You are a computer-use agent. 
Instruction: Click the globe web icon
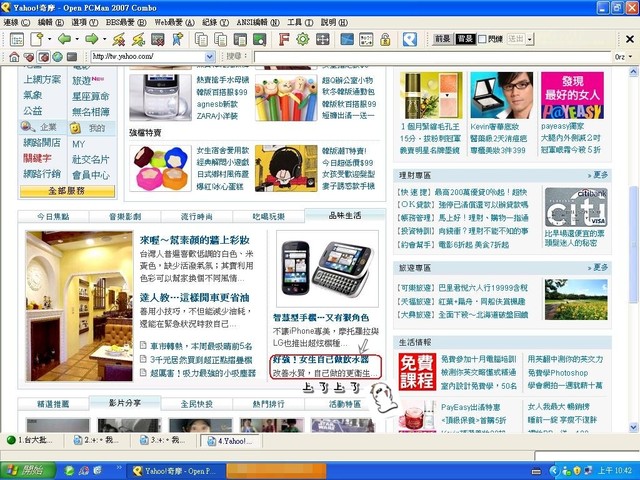[x=58, y=57]
